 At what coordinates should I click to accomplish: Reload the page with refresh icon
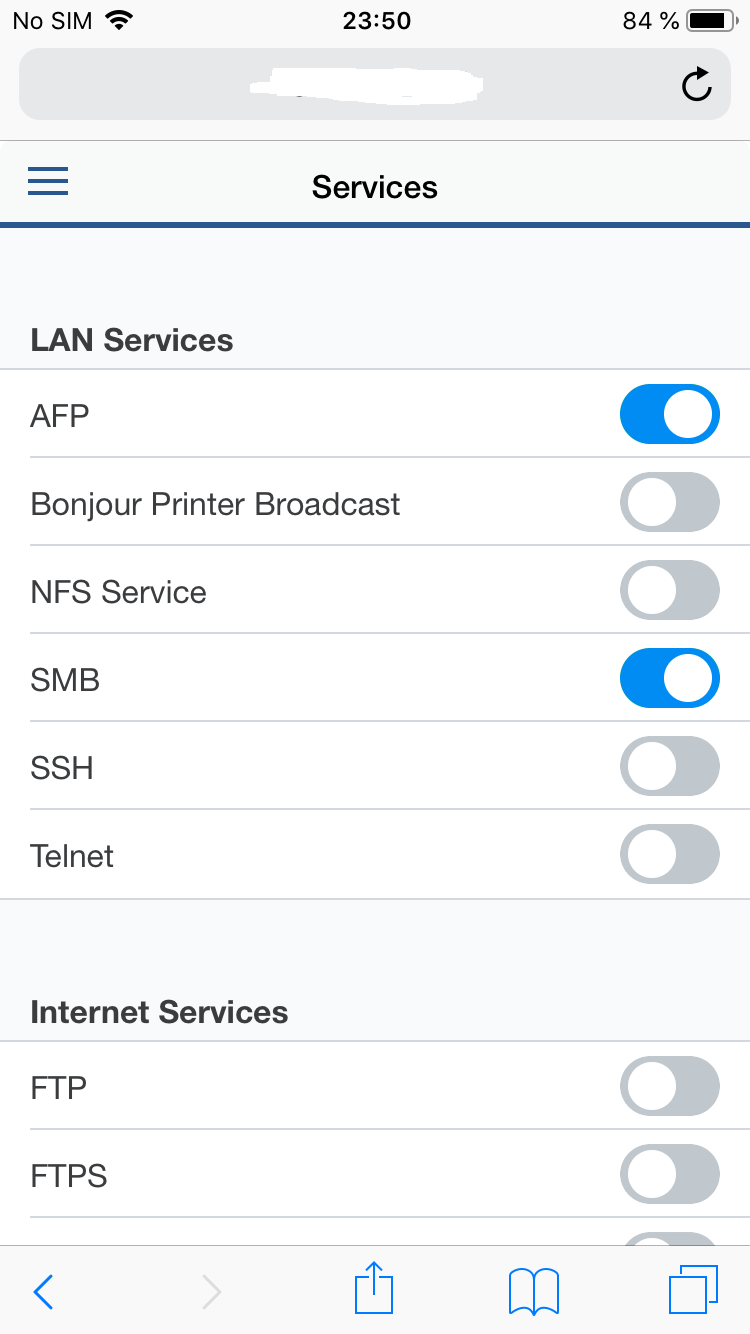tap(696, 85)
